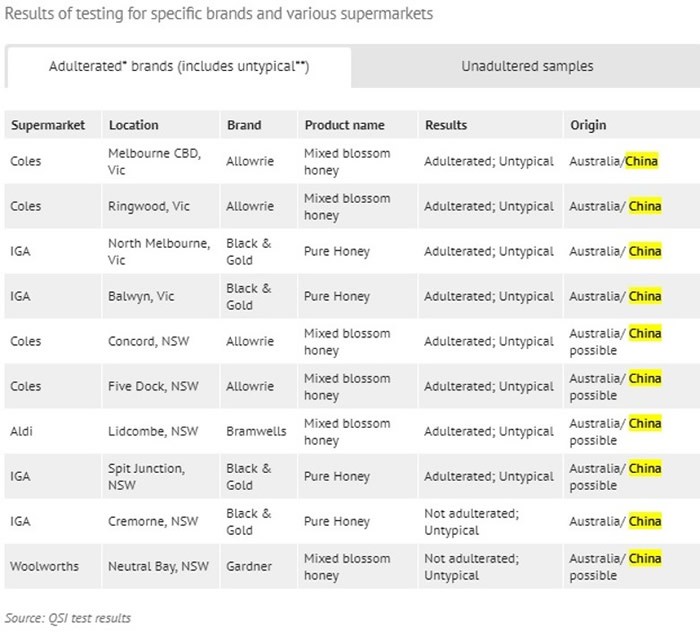Click the Origin column header
700x636 pixels.
(x=588, y=125)
